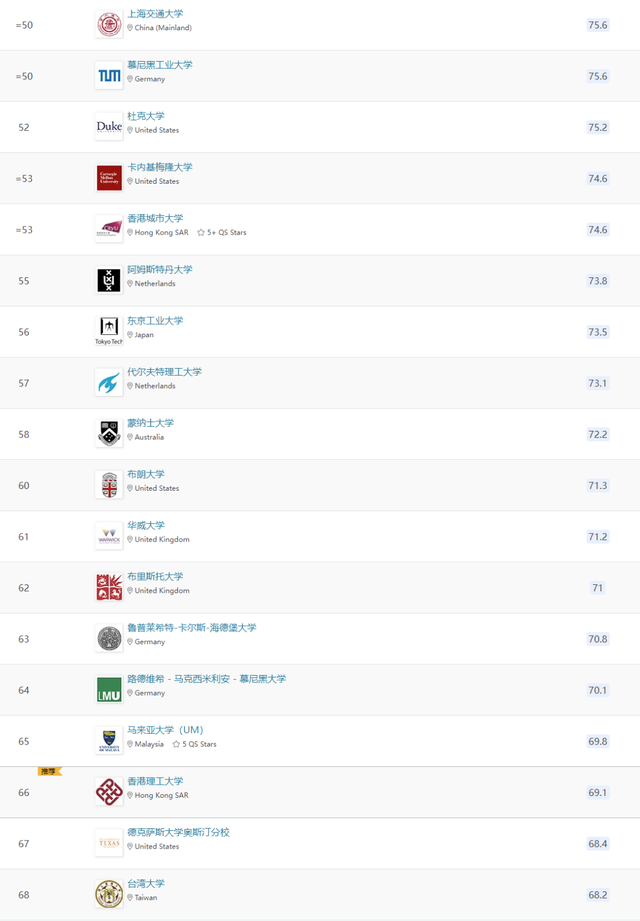This screenshot has height=921, width=640.
Task: Click the Carnegie Mellon red logo
Action: coord(108,178)
